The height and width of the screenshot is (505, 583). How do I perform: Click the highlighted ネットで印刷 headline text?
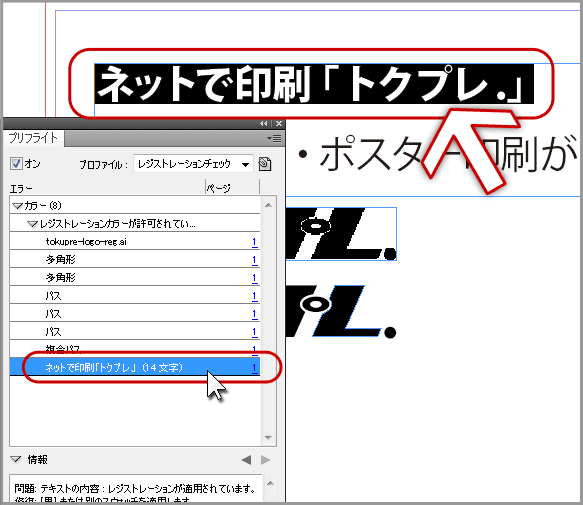click(x=312, y=84)
